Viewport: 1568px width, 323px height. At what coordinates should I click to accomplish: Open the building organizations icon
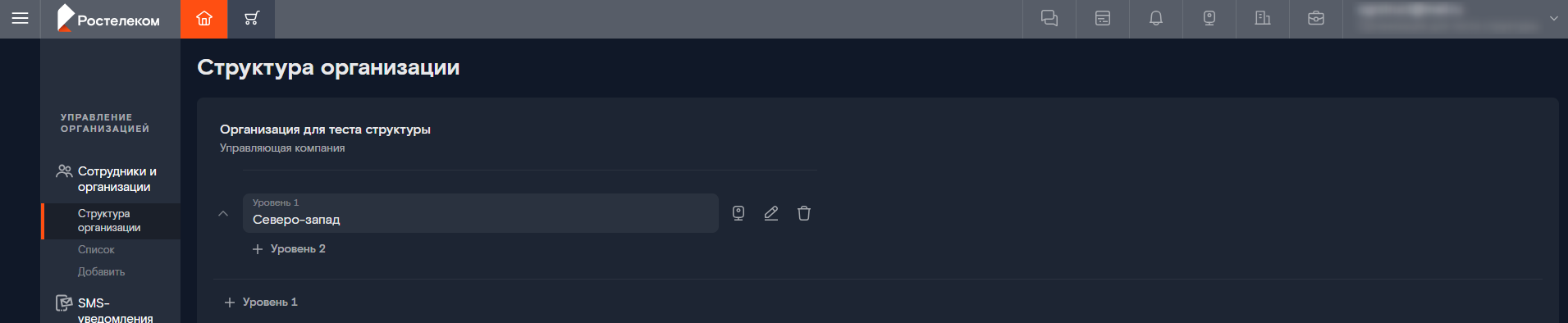coord(1263,19)
